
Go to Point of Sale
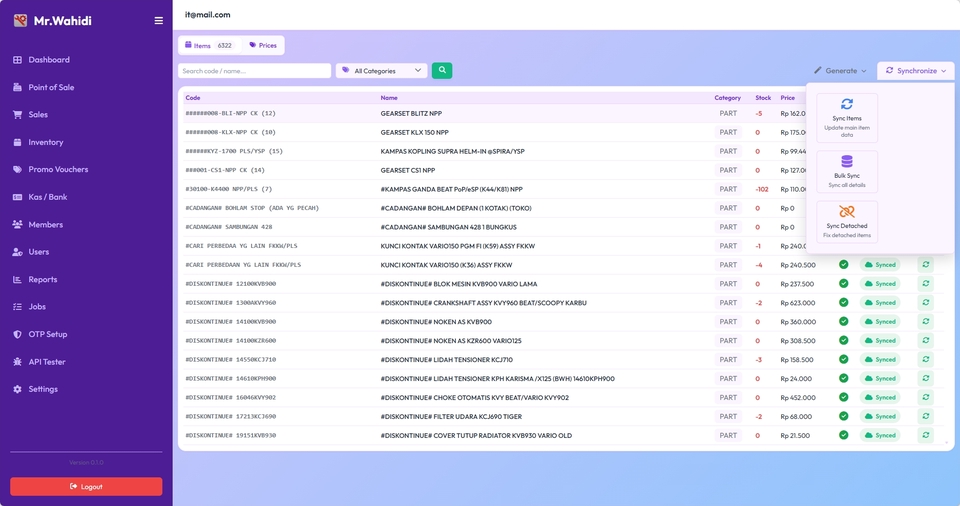[x=51, y=88]
